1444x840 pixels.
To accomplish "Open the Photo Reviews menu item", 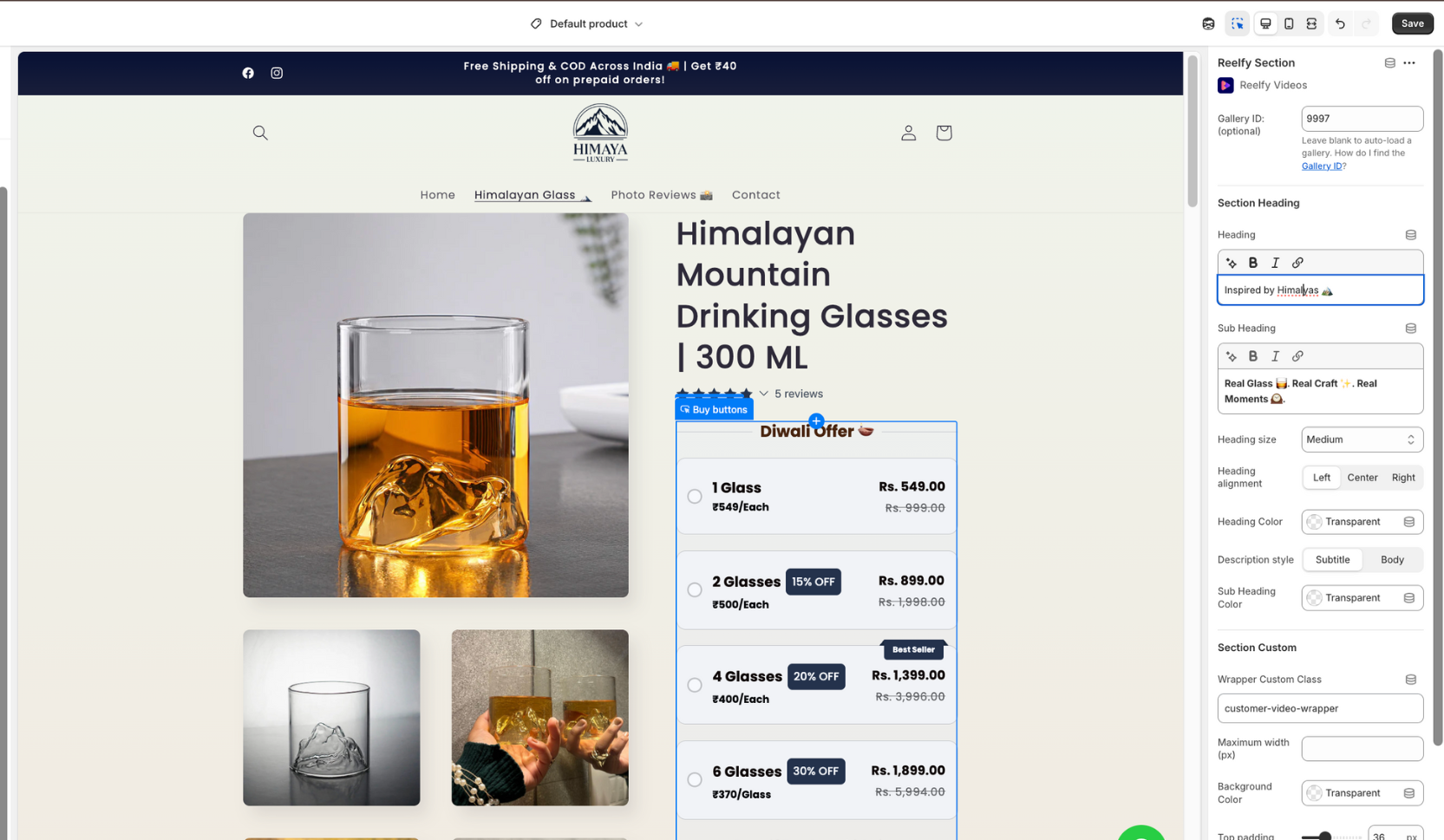I will [661, 195].
